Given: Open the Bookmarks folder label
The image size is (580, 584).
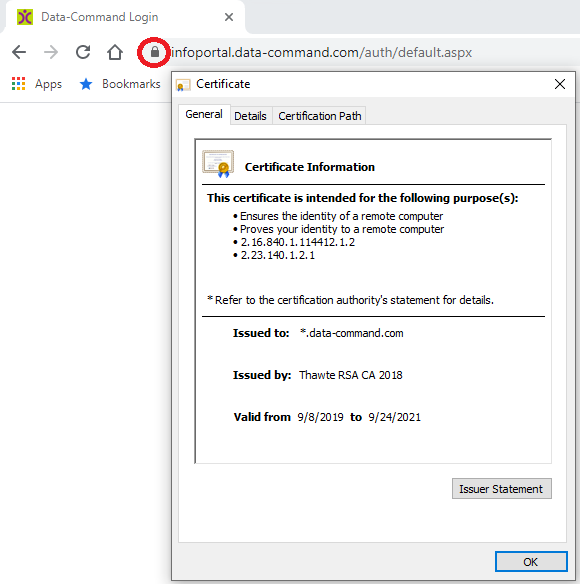Looking at the screenshot, I should coord(131,84).
